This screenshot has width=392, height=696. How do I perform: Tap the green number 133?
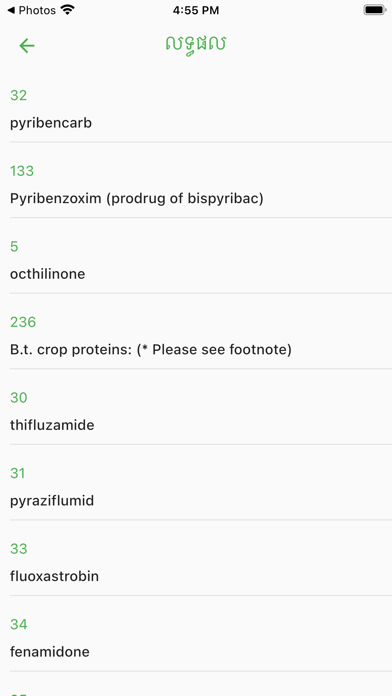[22, 171]
